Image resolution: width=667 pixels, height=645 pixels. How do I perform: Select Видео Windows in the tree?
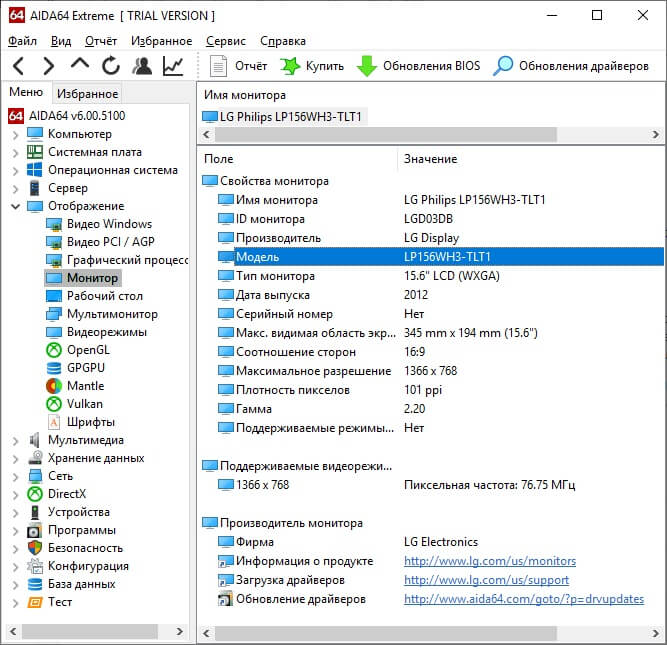pyautogui.click(x=99, y=224)
